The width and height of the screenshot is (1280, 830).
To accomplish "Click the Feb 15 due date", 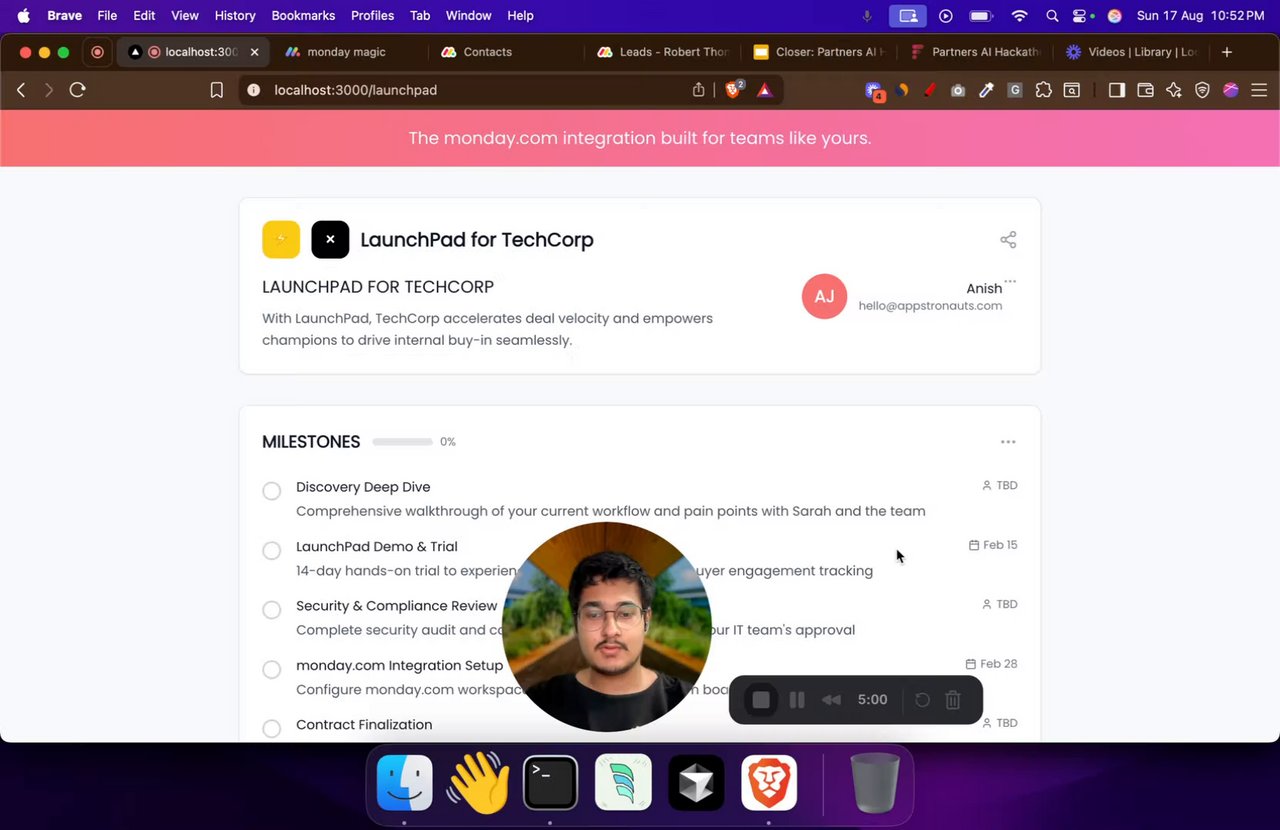I will pos(993,545).
